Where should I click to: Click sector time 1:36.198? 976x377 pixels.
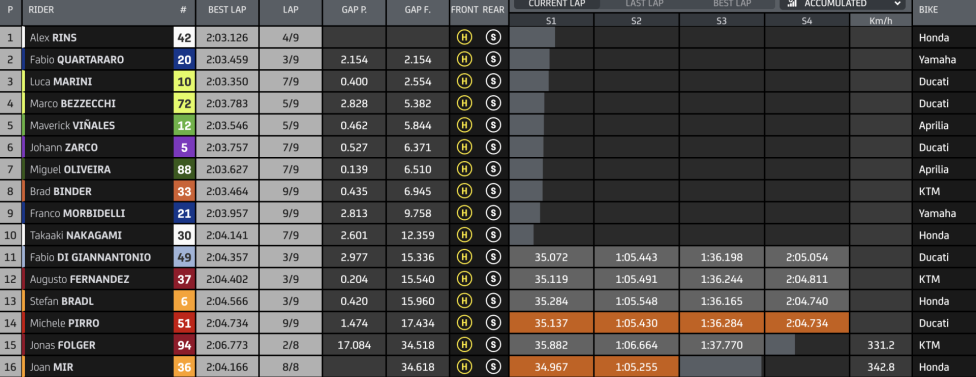point(721,257)
